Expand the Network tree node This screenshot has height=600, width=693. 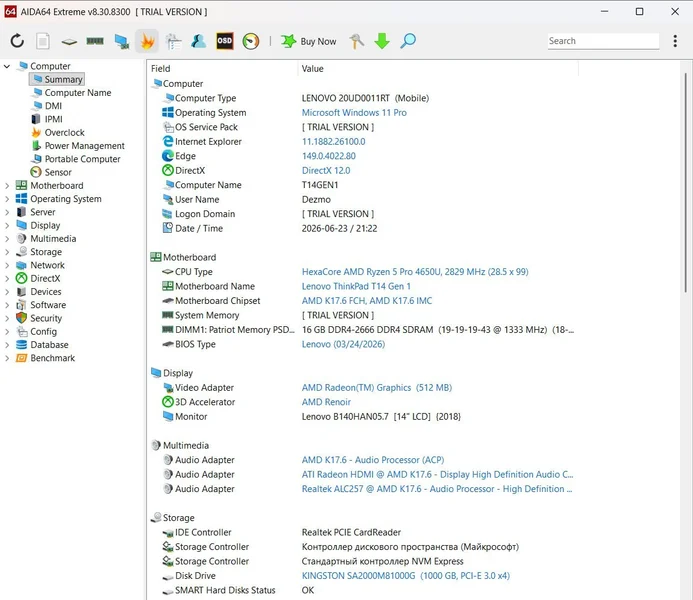[x=7, y=266]
